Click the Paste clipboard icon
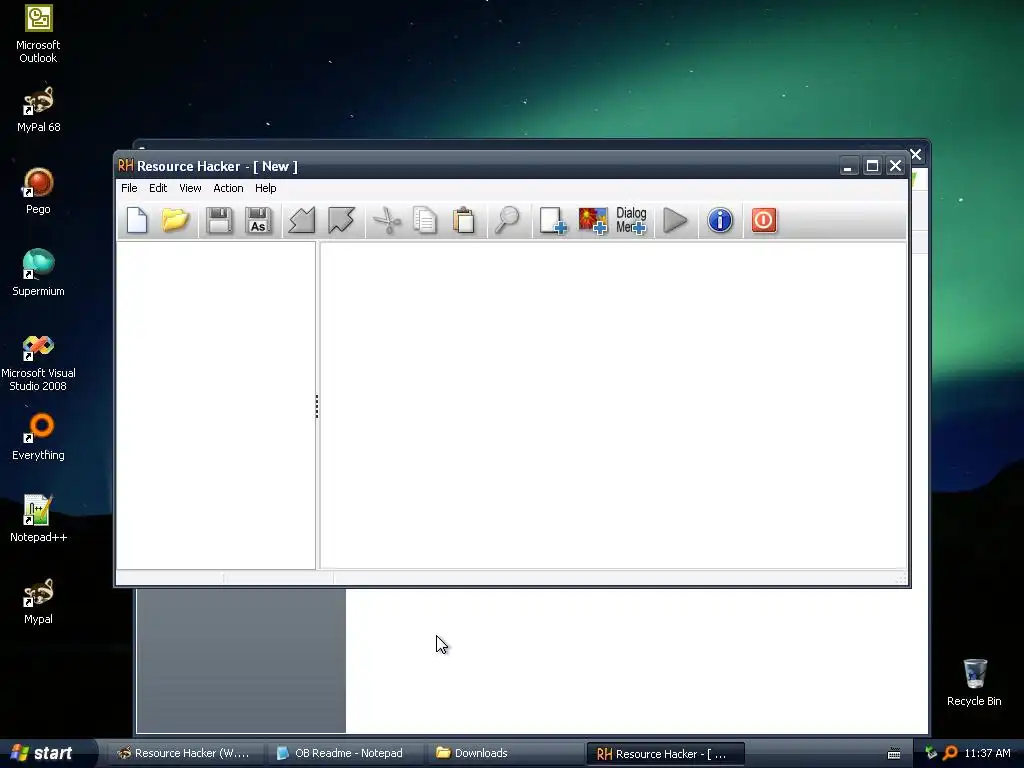 (x=464, y=220)
